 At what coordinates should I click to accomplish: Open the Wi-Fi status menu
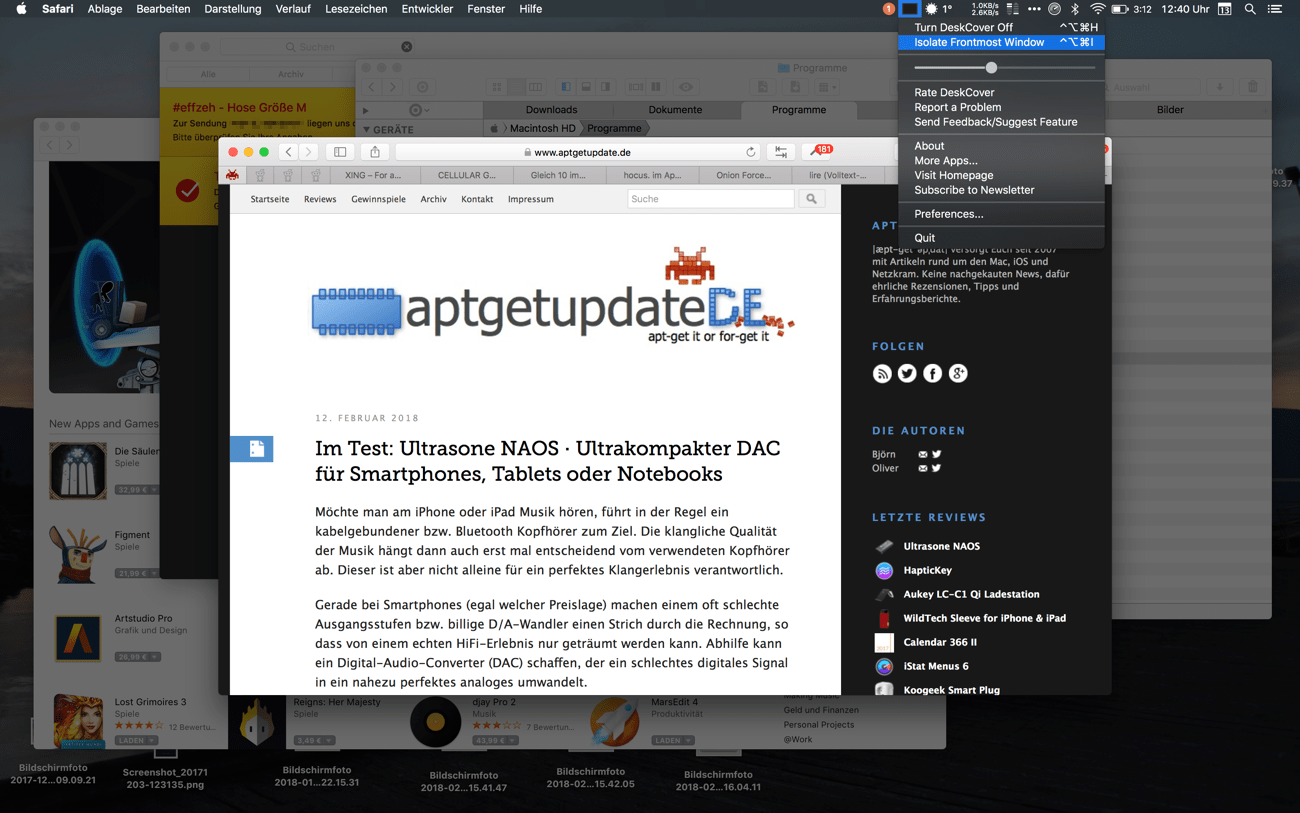(x=1097, y=9)
